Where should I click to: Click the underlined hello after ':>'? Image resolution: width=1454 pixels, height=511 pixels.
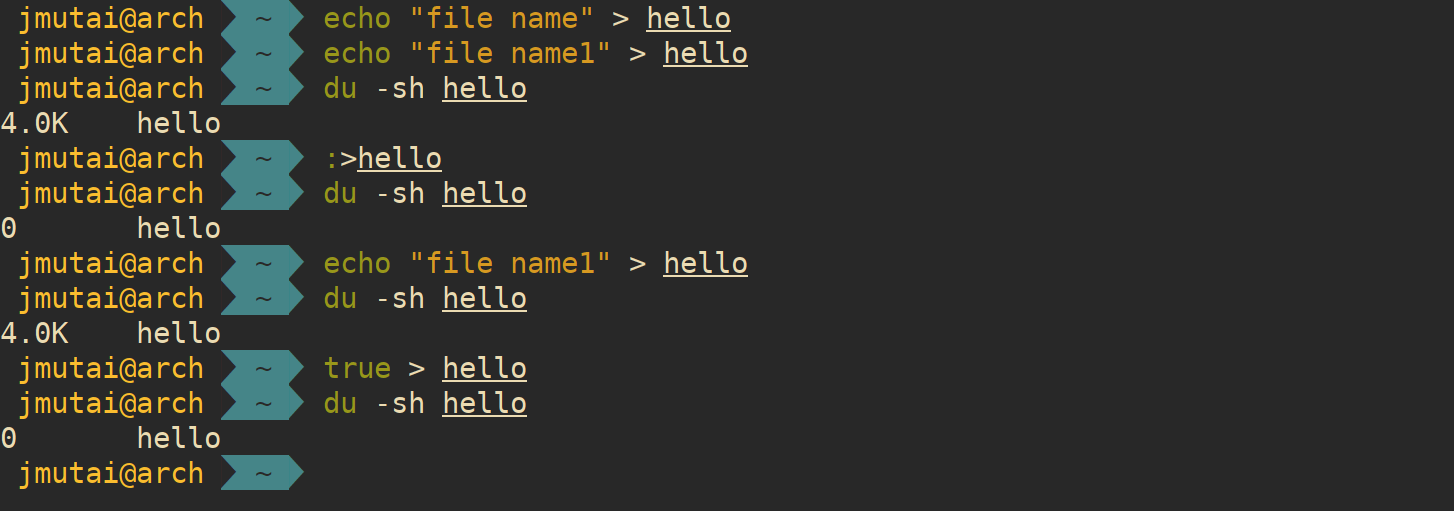[400, 158]
